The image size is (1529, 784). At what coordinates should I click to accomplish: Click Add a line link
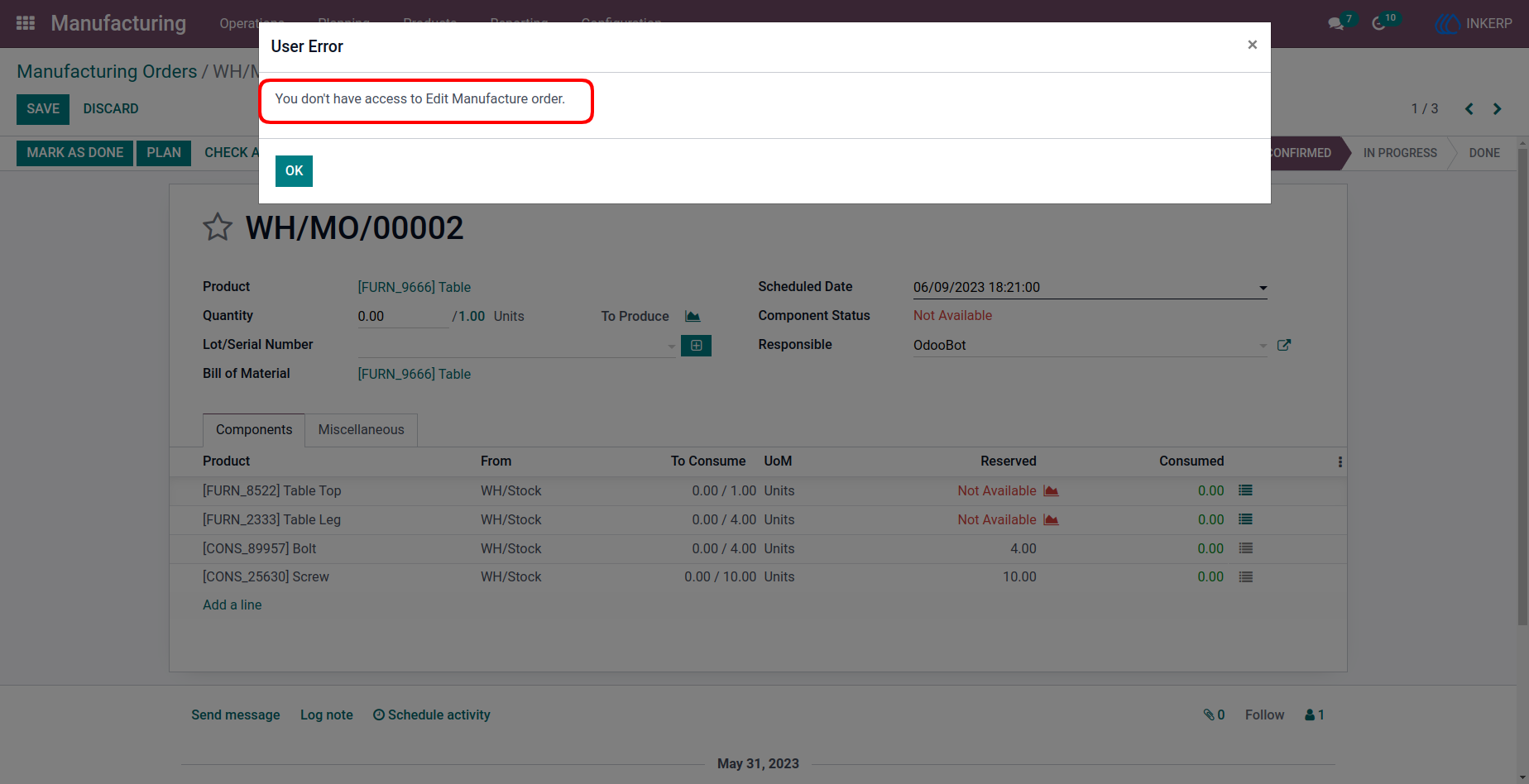(x=232, y=605)
